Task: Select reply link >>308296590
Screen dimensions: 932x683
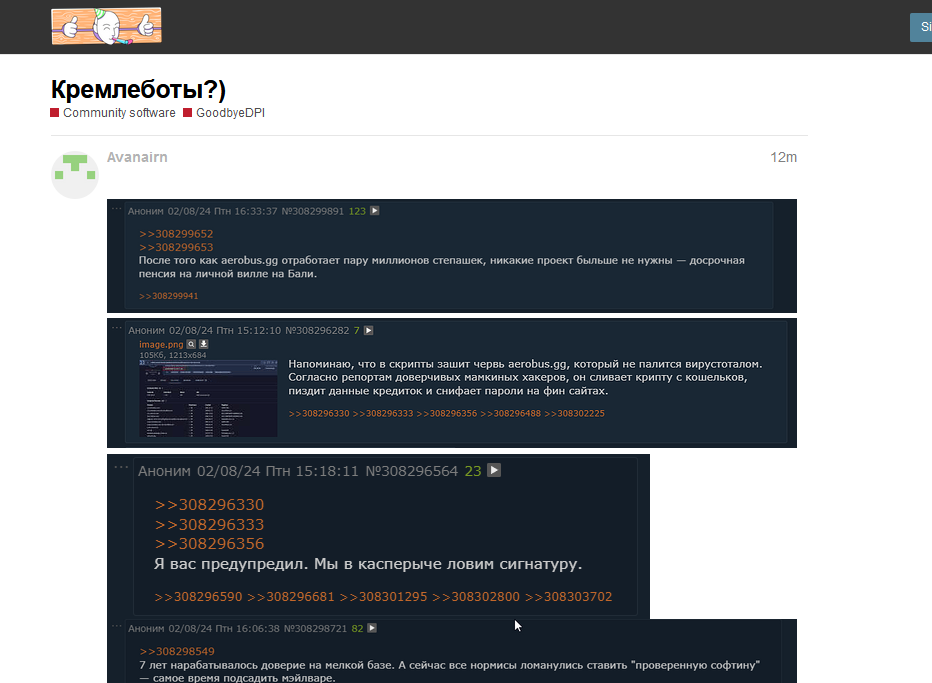Action: 199,597
